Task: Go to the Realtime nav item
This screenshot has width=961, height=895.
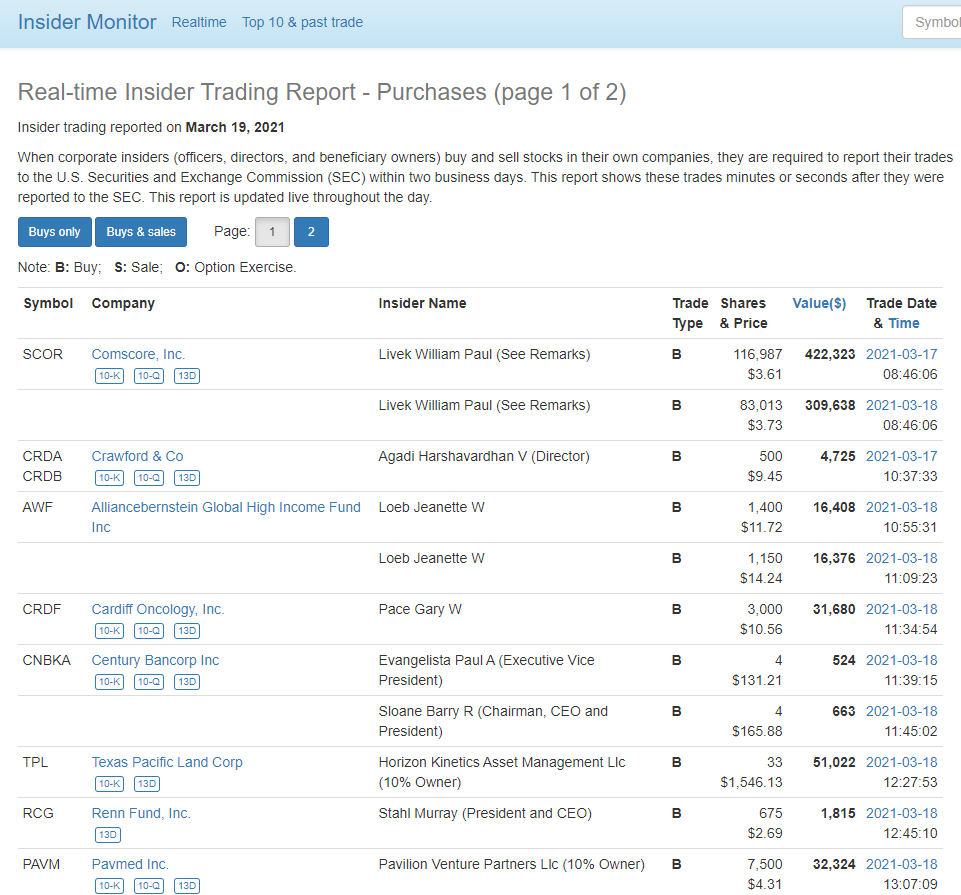Action: pyautogui.click(x=199, y=22)
